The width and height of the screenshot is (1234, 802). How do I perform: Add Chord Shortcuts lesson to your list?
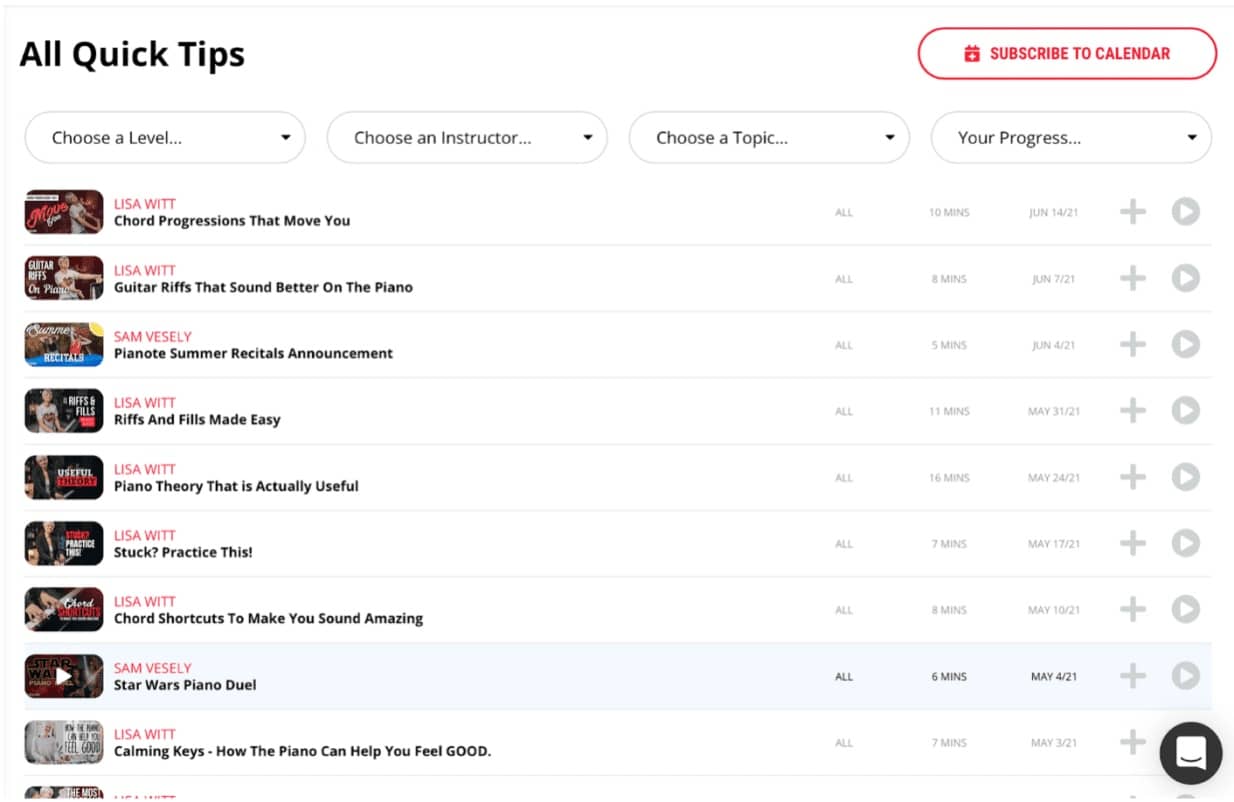tap(1132, 609)
